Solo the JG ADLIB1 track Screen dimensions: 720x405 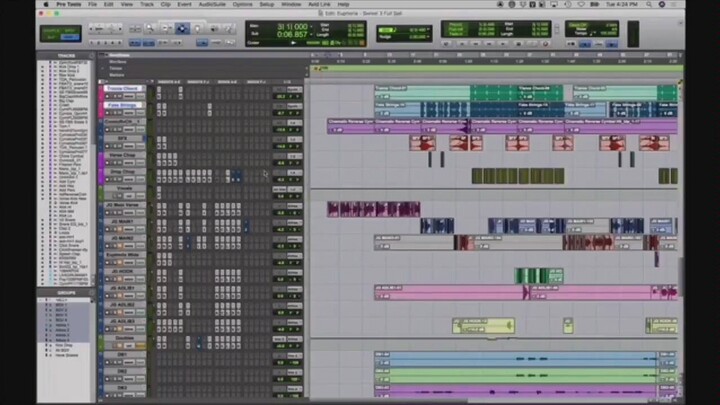point(113,296)
